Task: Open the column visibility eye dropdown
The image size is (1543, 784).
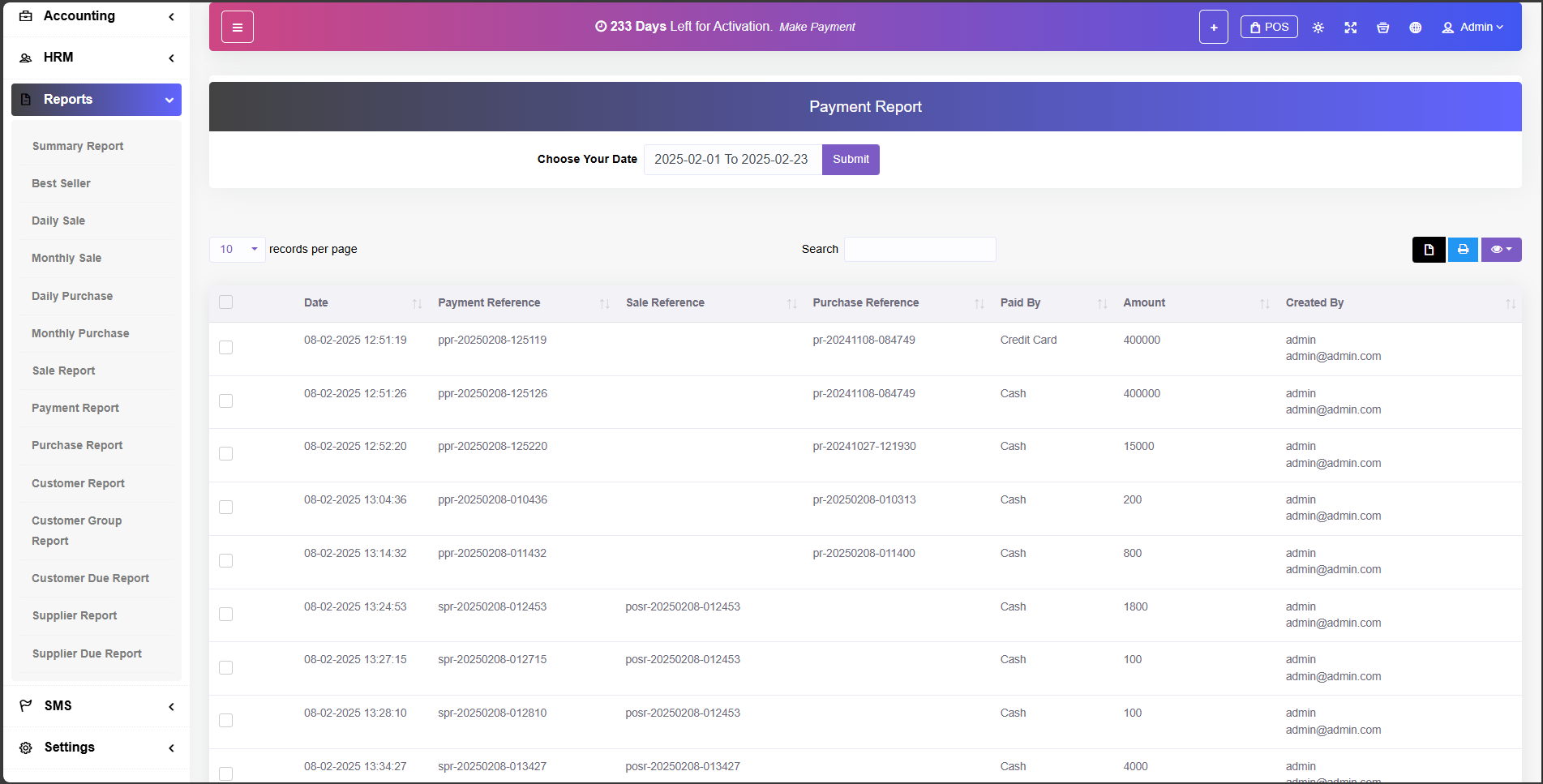Action: (1501, 250)
